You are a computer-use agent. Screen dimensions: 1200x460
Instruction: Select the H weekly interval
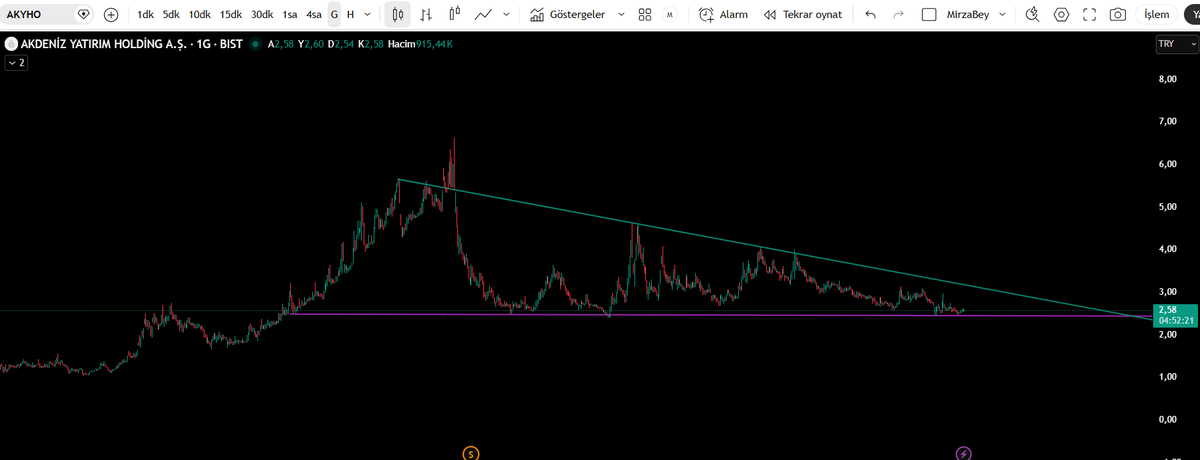coord(350,15)
